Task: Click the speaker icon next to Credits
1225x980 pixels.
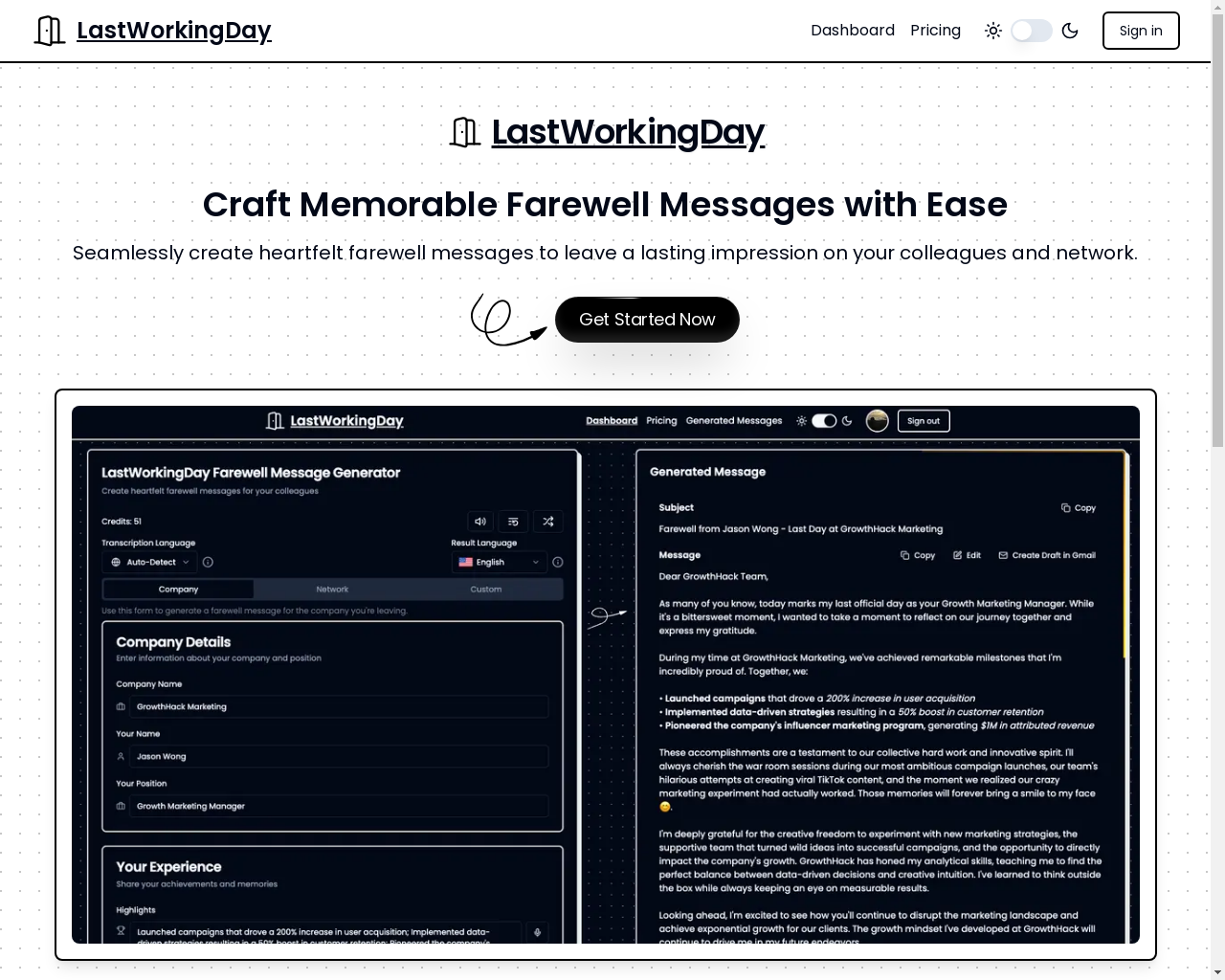Action: [480, 522]
